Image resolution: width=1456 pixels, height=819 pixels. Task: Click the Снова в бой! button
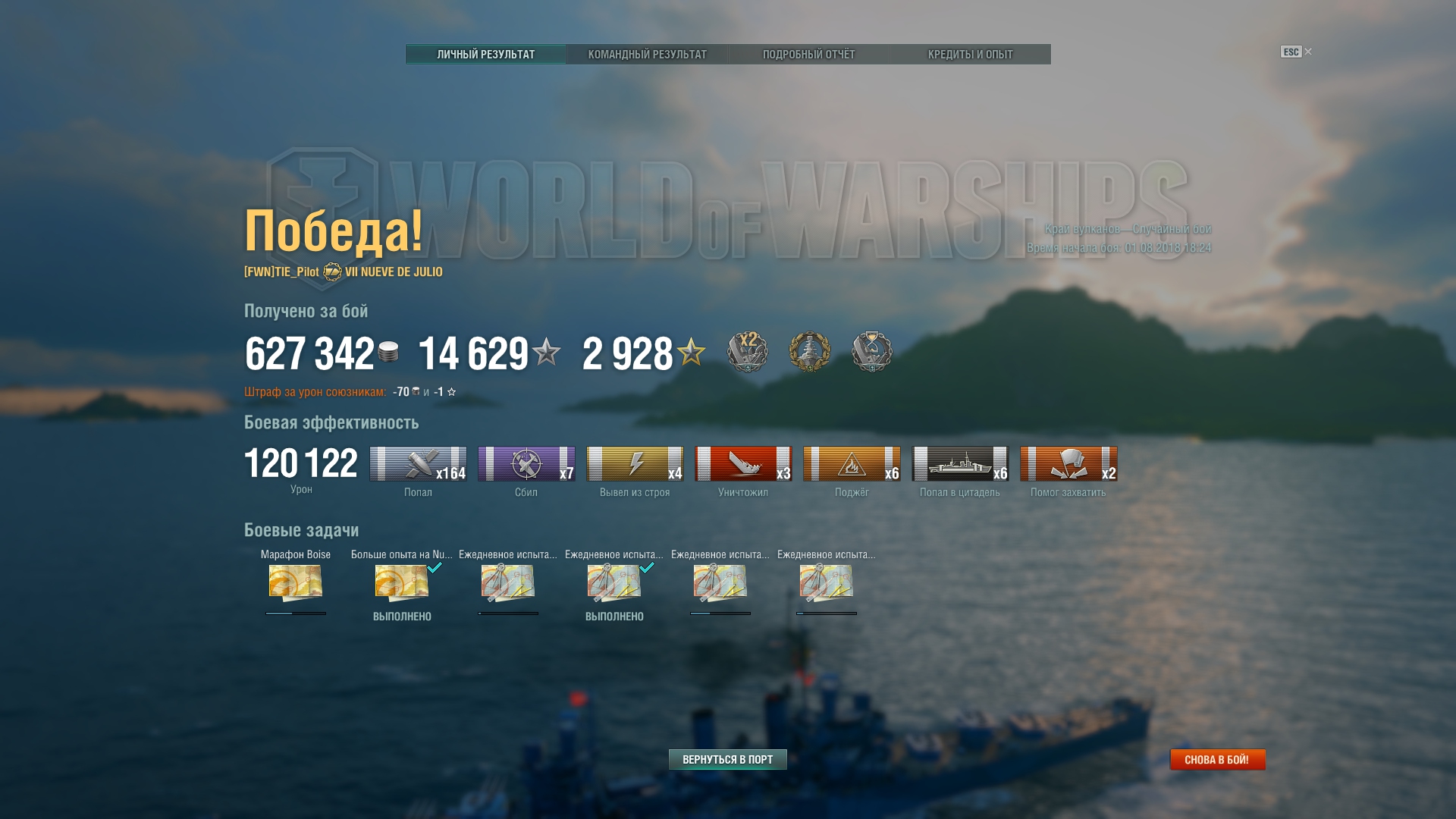pyautogui.click(x=1217, y=759)
